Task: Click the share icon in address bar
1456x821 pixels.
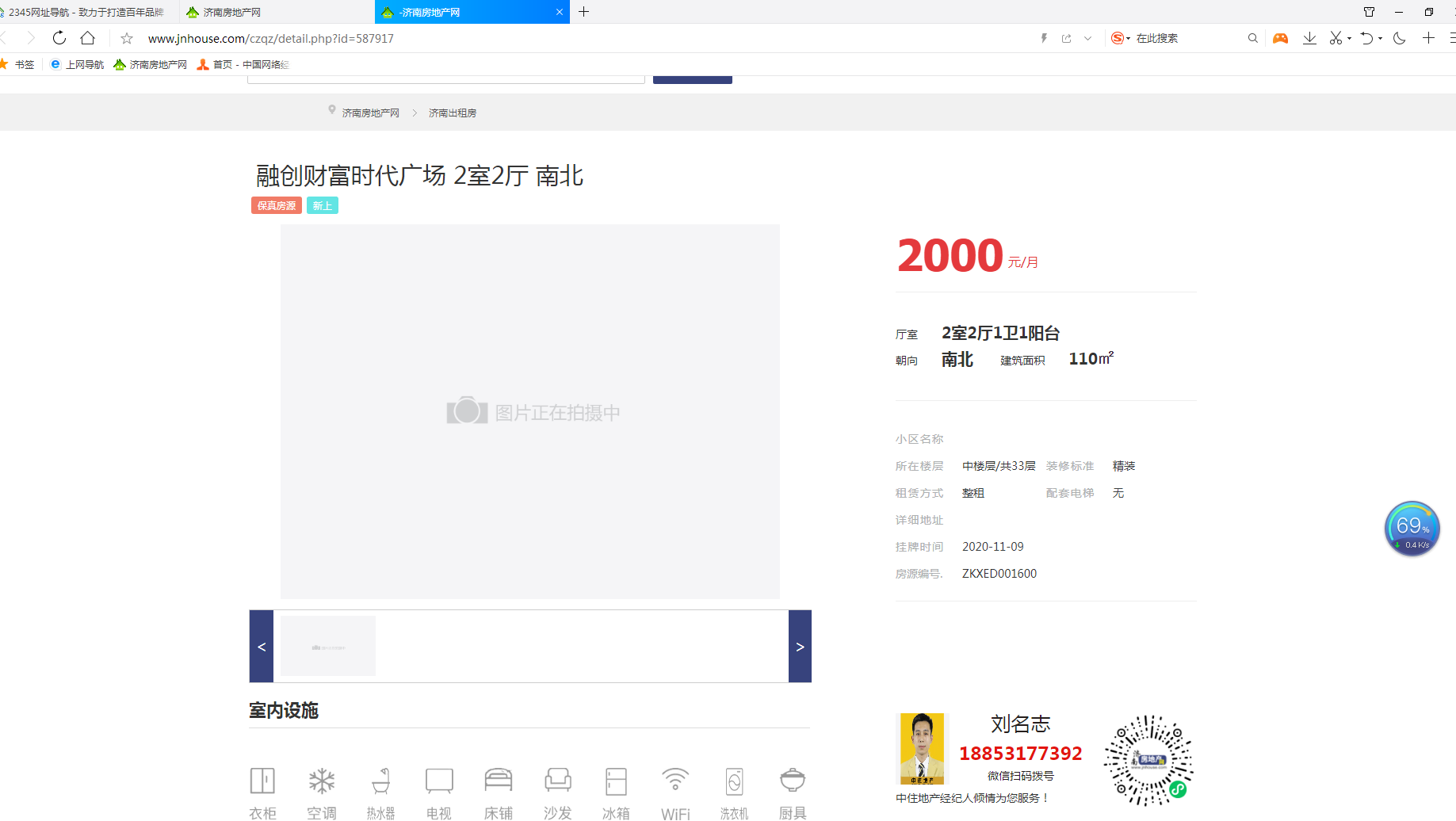Action: click(x=1066, y=38)
